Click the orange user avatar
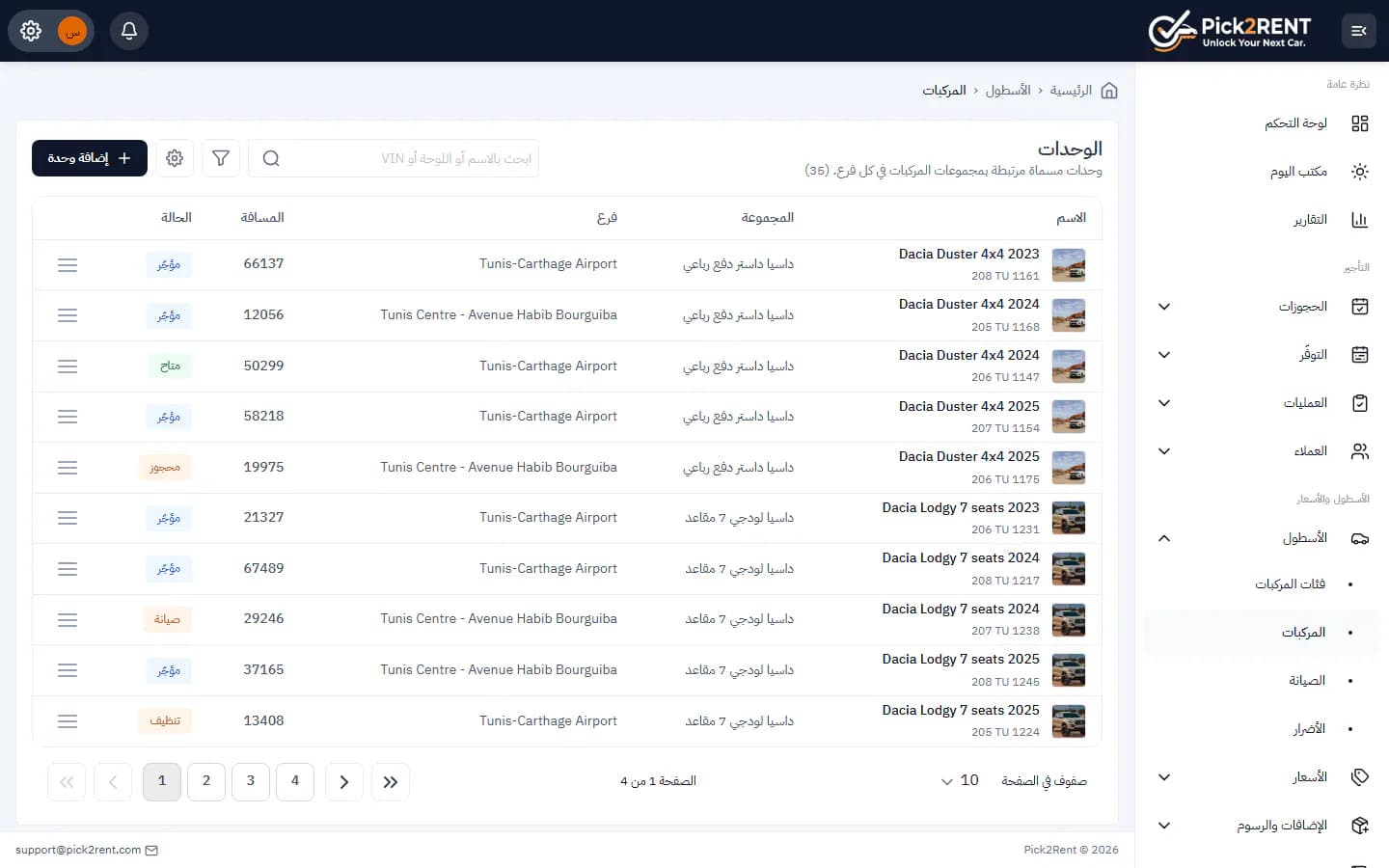 click(72, 31)
